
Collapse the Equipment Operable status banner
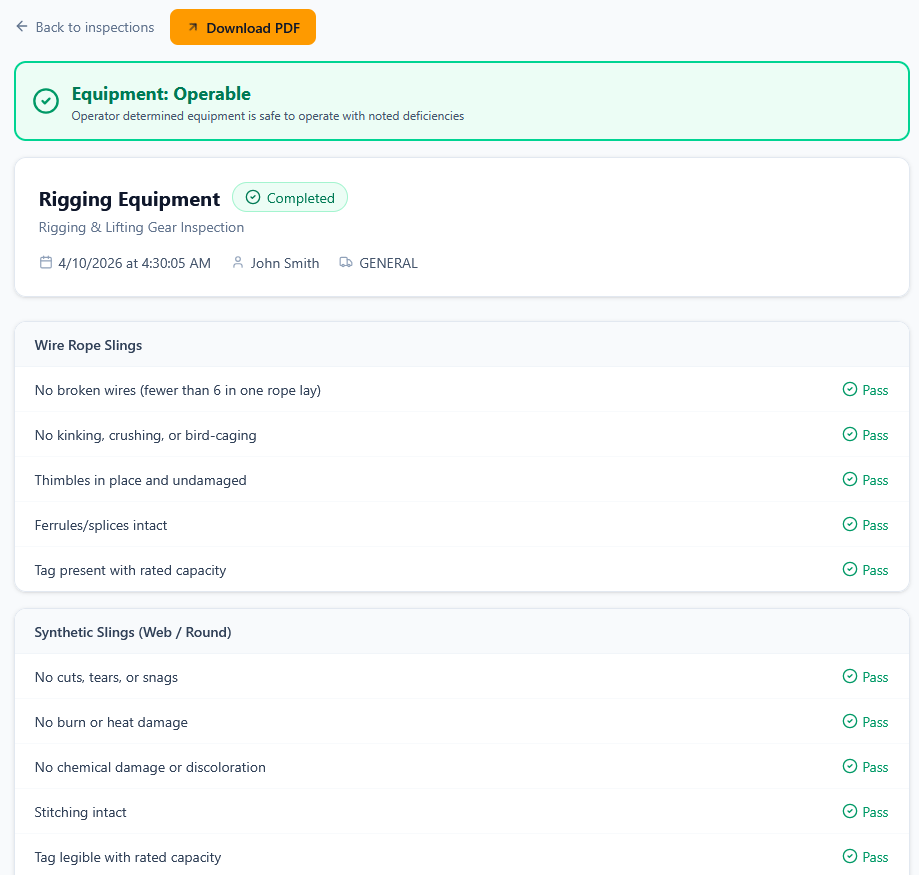pos(461,101)
